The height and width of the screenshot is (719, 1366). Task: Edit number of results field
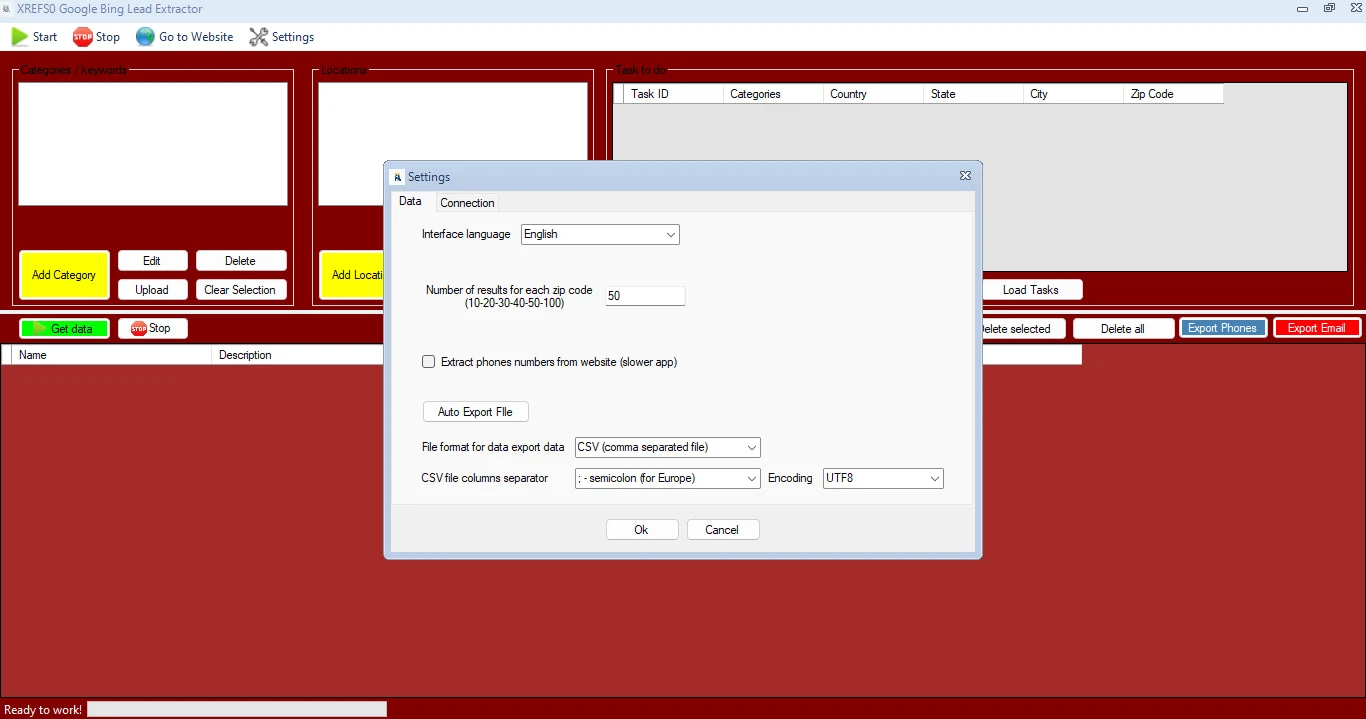(x=645, y=296)
